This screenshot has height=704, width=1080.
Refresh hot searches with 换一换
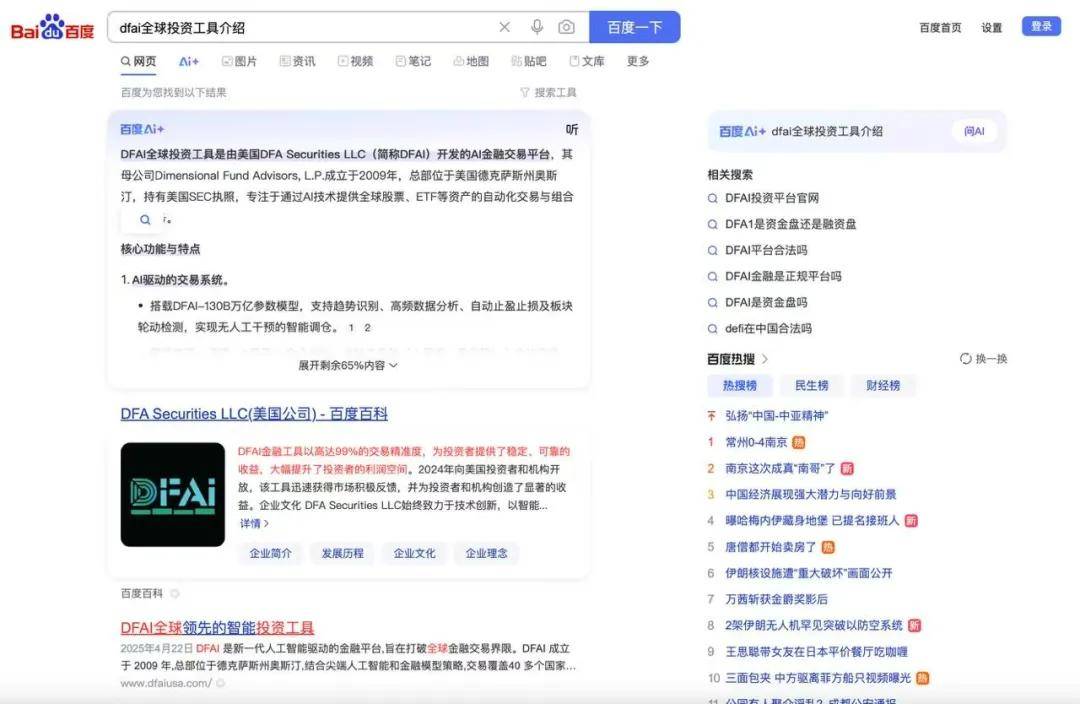click(x=984, y=358)
